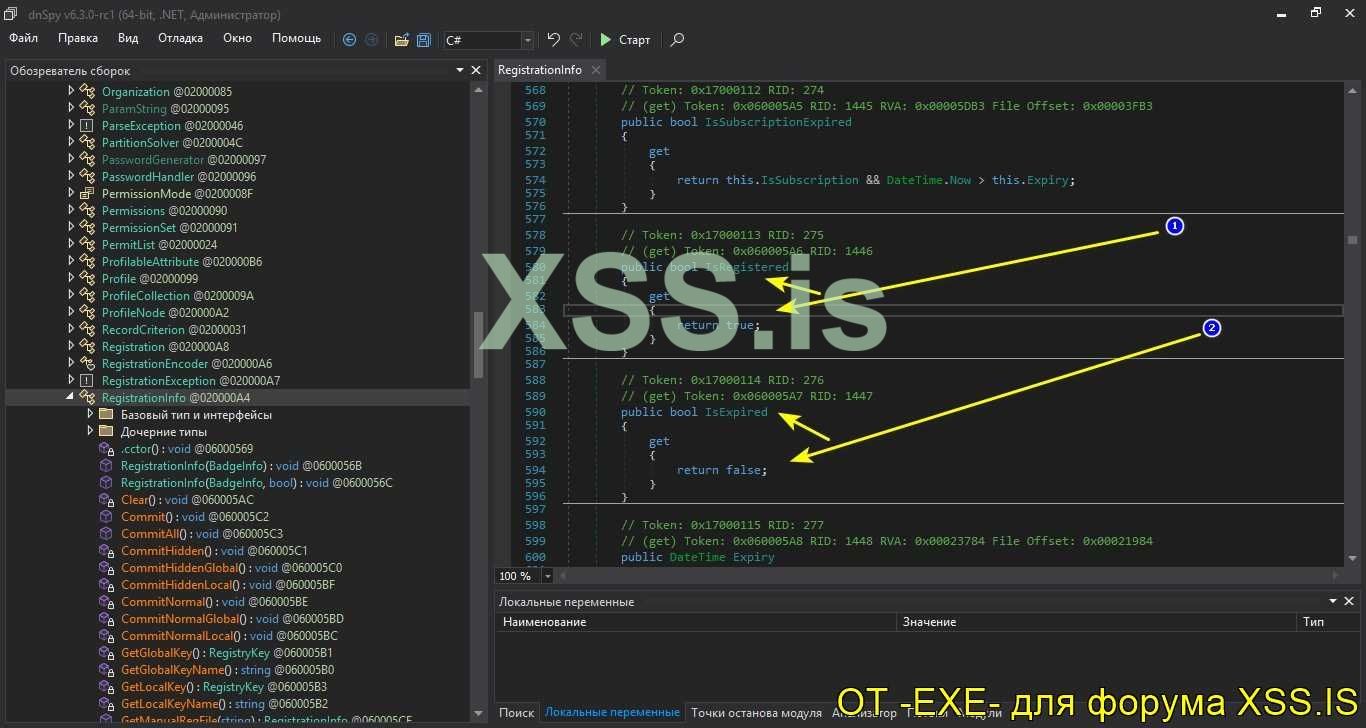
Task: Open the Правка menu
Action: (x=78, y=38)
